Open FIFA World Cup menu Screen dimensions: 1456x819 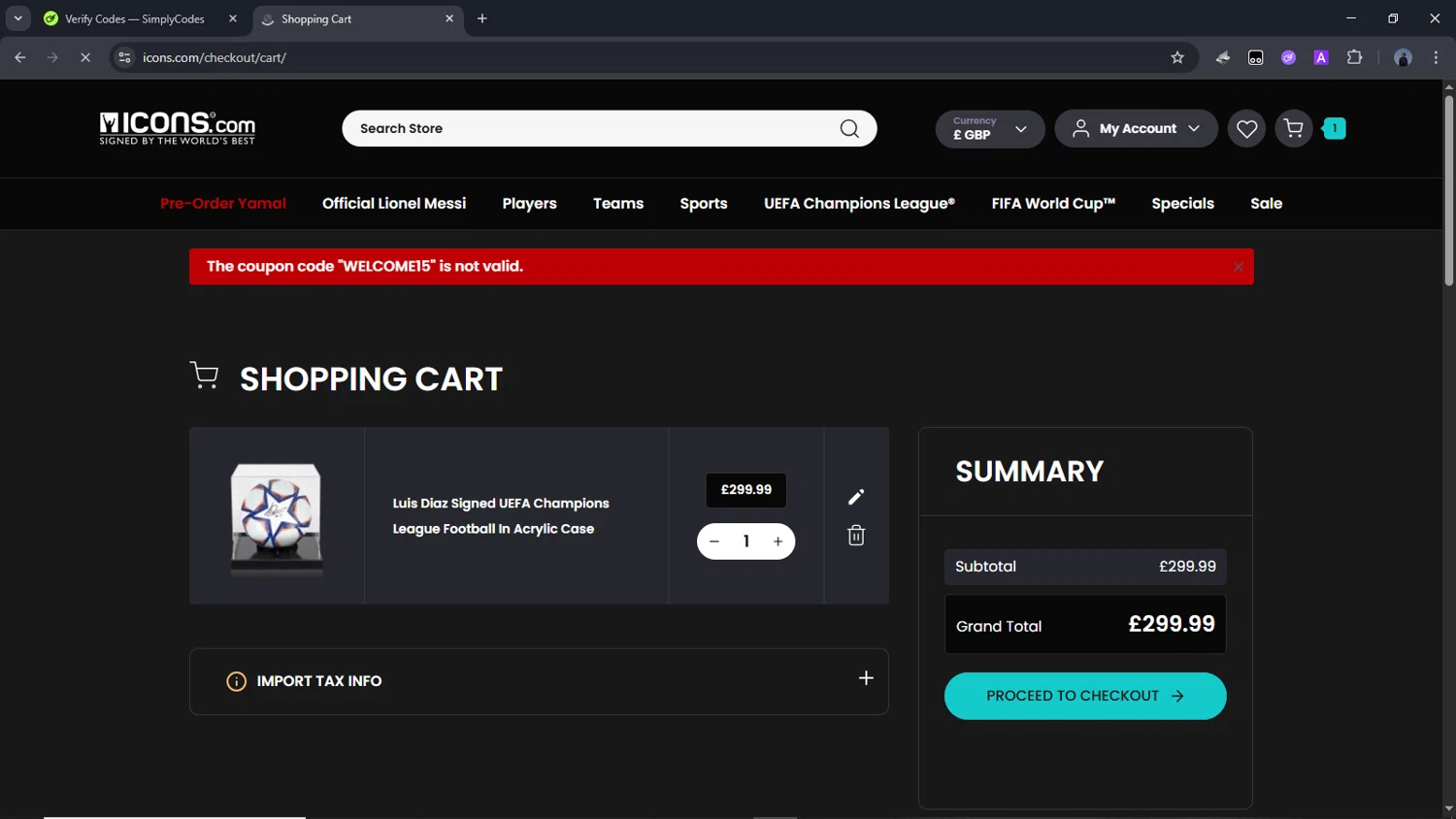click(x=1053, y=204)
